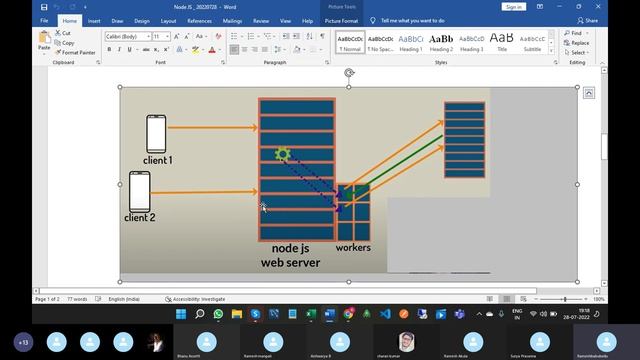Image resolution: width=640 pixels, height=360 pixels.
Task: Open Ribbon Display Options icon
Action: tap(540, 7)
